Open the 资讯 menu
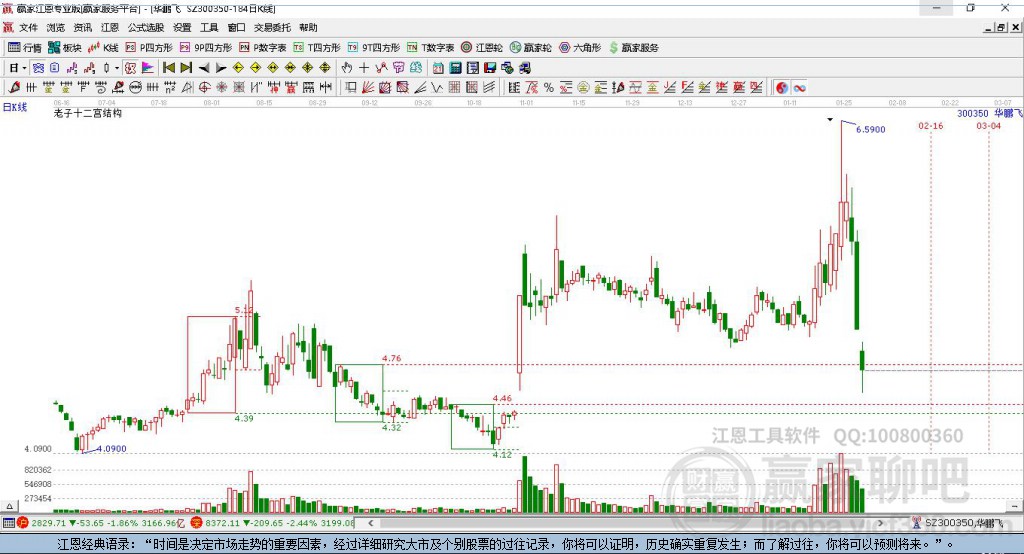Screen dimensions: 1024x554 (83, 27)
